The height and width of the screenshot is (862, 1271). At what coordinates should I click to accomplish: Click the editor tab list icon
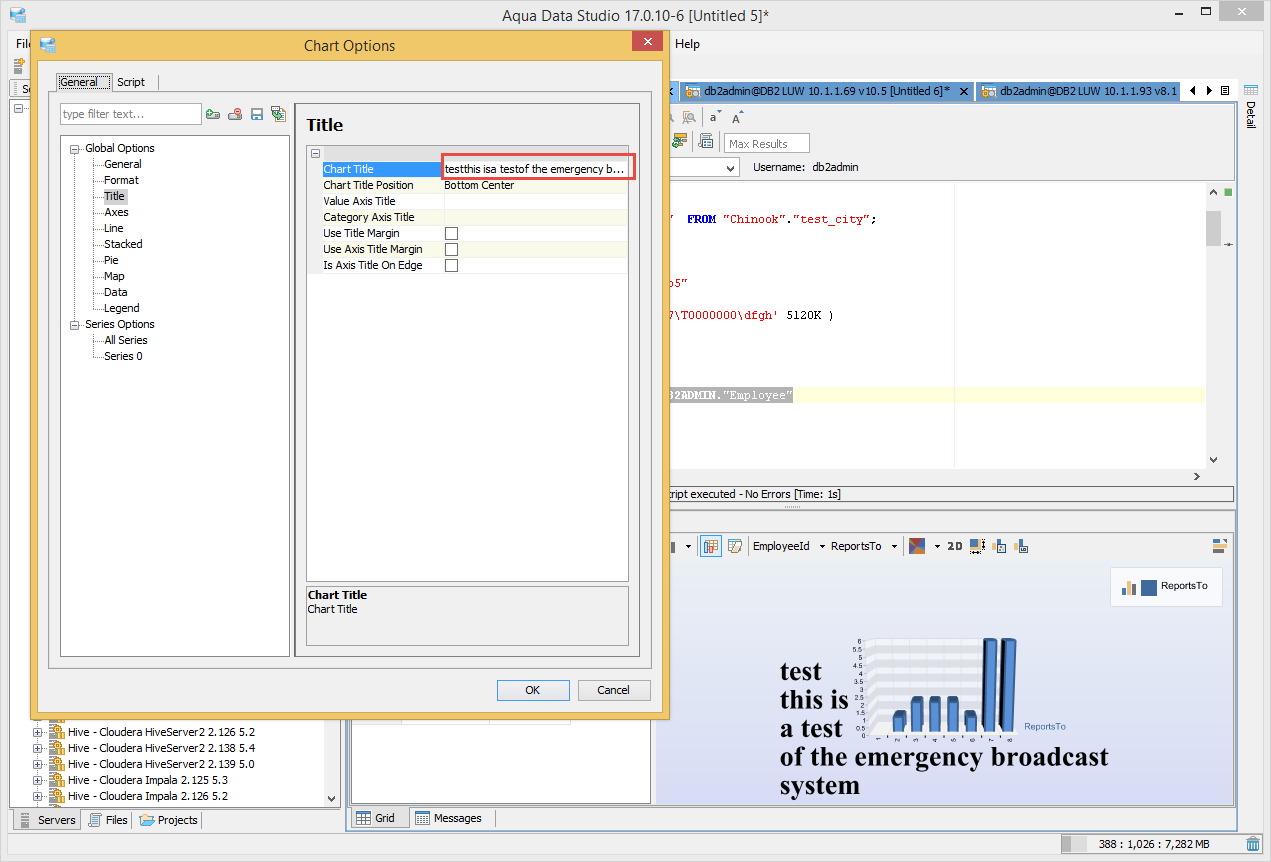(1225, 91)
